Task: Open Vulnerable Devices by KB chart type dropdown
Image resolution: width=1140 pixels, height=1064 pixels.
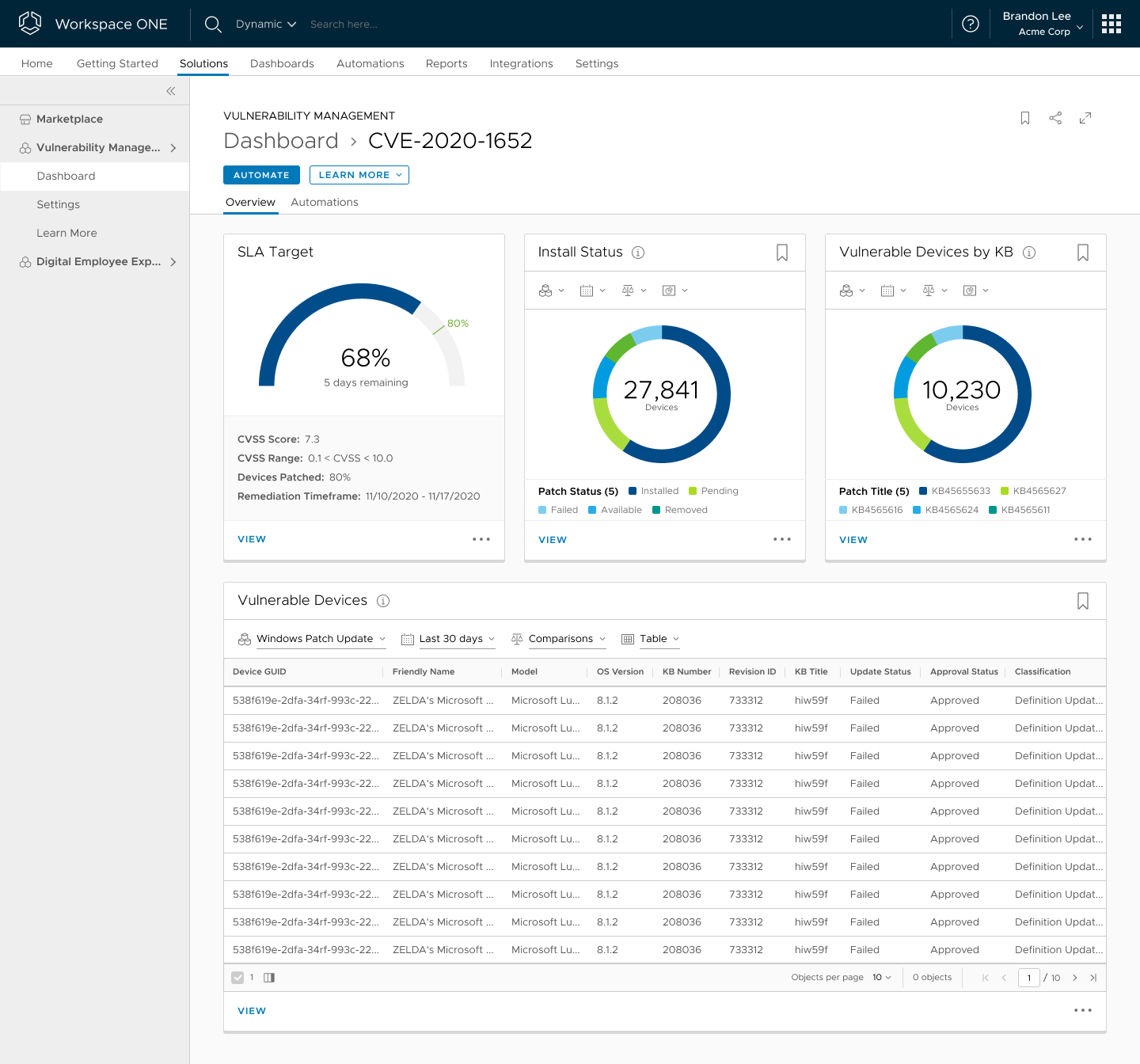Action: click(976, 291)
